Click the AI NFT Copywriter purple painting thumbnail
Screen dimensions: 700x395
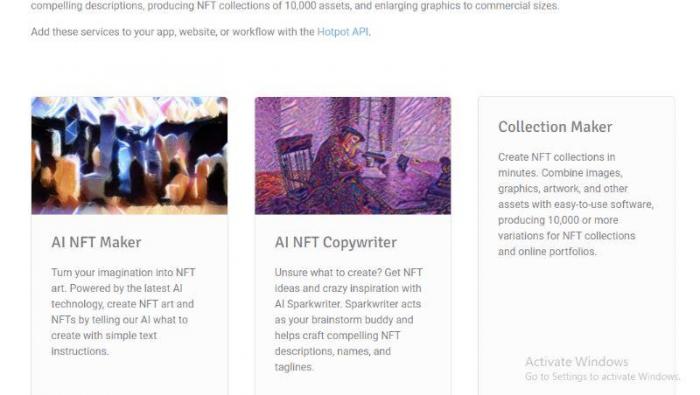(353, 155)
